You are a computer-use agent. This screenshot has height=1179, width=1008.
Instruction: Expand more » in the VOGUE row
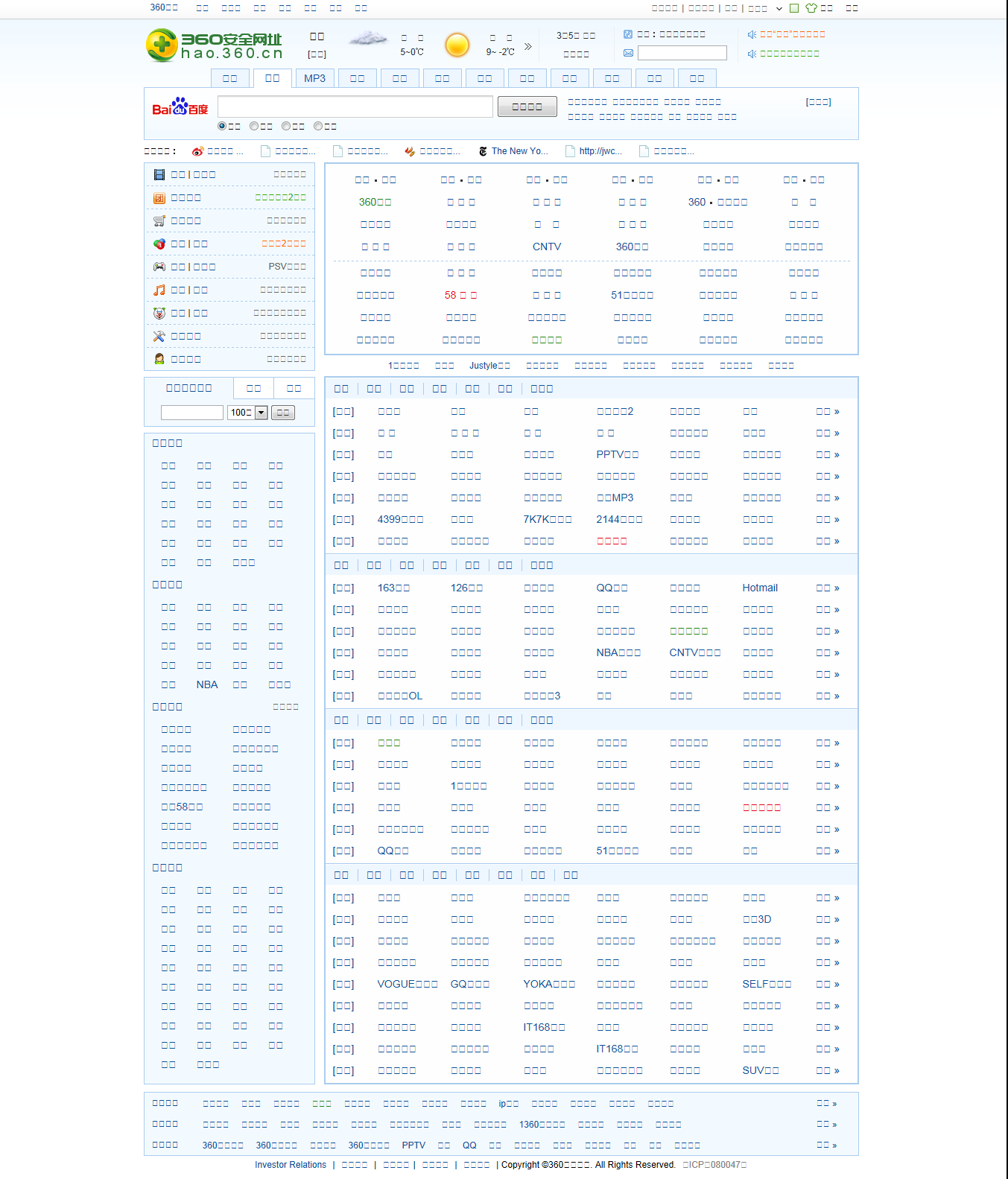(x=828, y=985)
